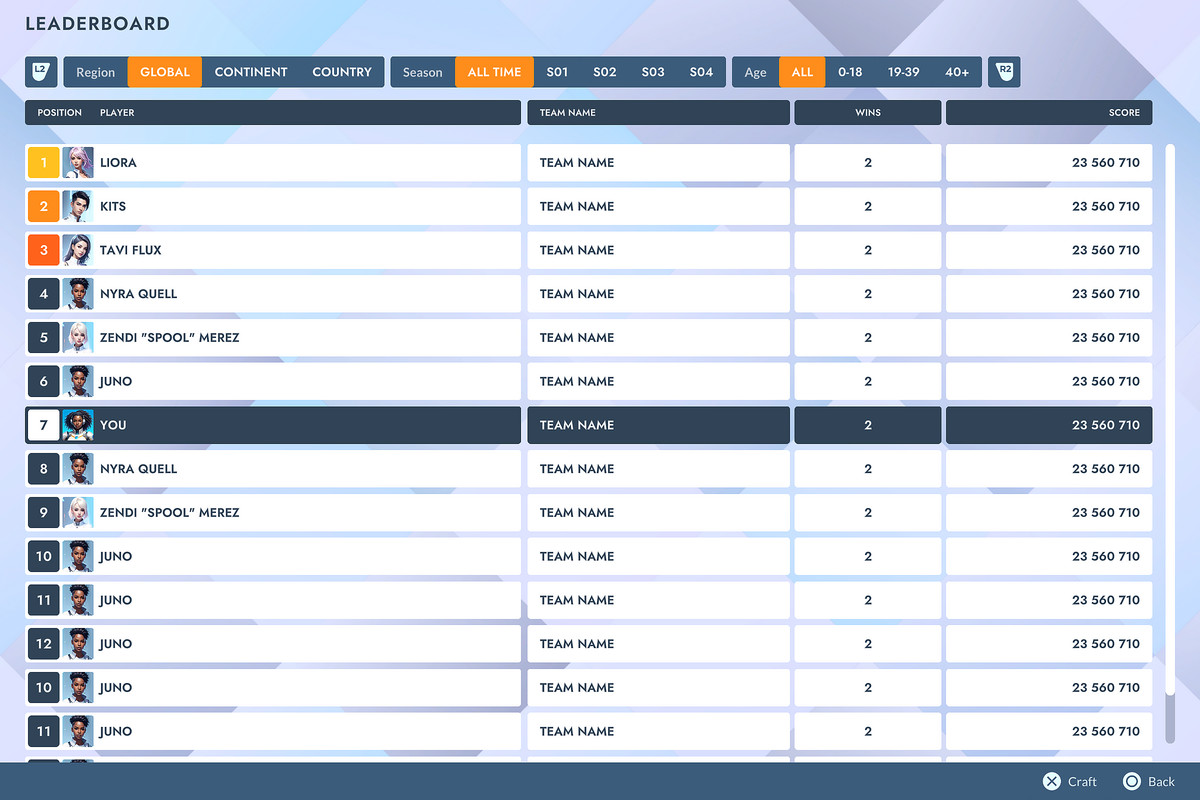Click the R2 shoulder button badge icon
1200x800 pixels.
(x=1002, y=71)
